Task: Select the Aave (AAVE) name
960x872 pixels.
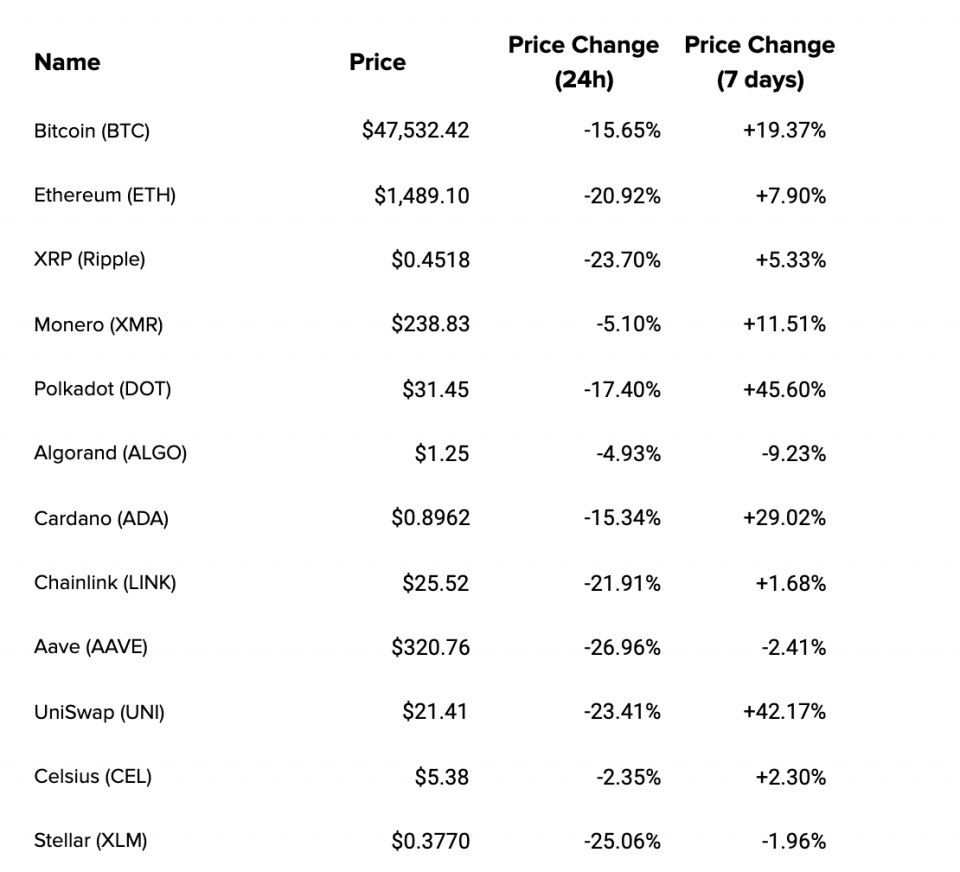Action: point(90,647)
